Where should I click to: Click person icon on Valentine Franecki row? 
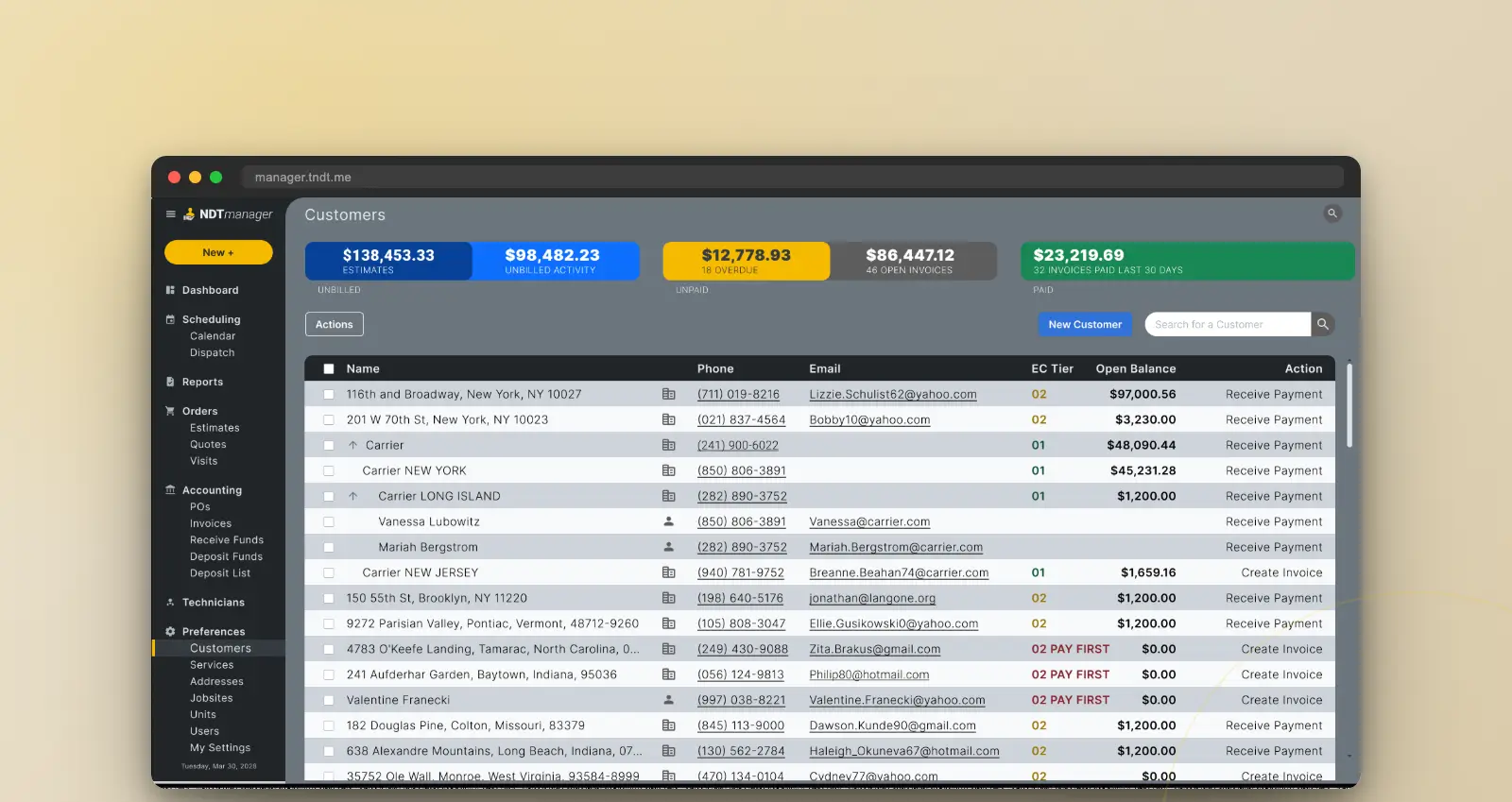(669, 700)
